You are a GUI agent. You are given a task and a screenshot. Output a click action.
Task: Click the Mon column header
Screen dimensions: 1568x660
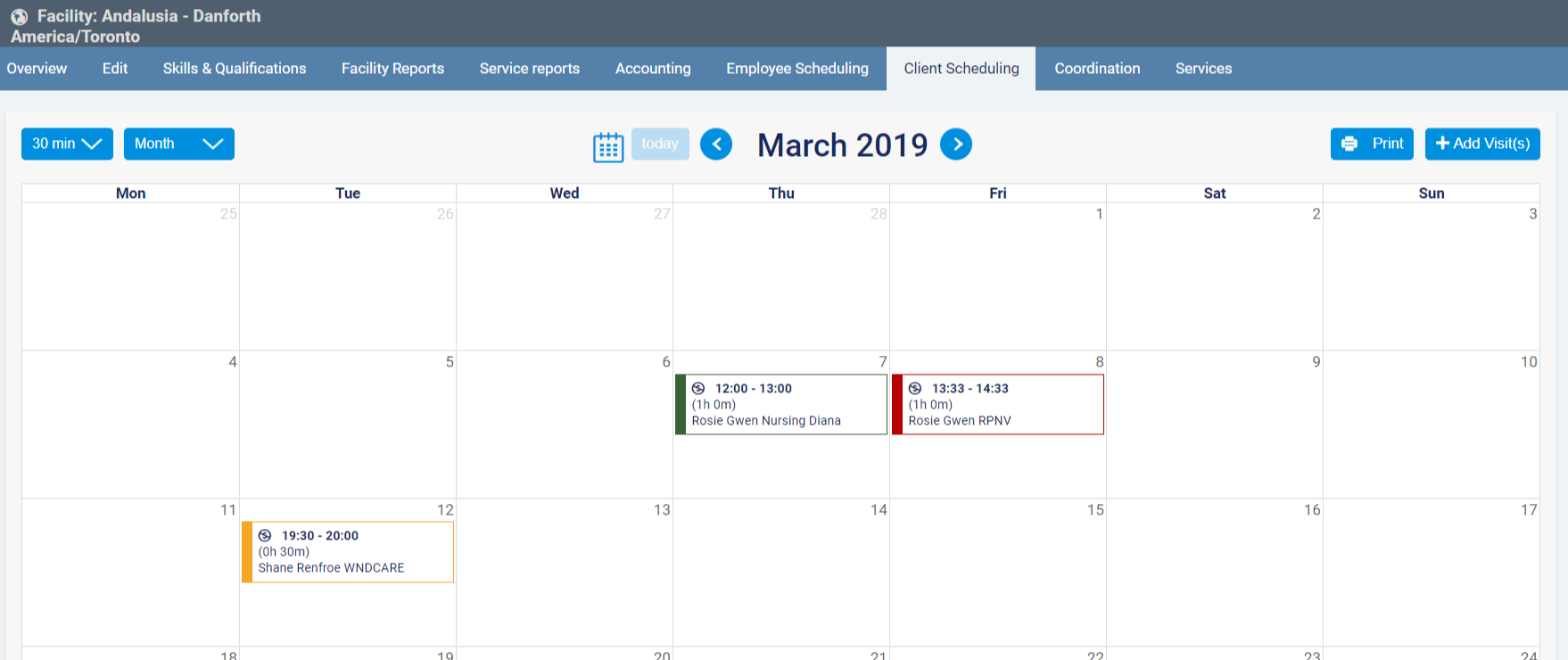tap(130, 193)
